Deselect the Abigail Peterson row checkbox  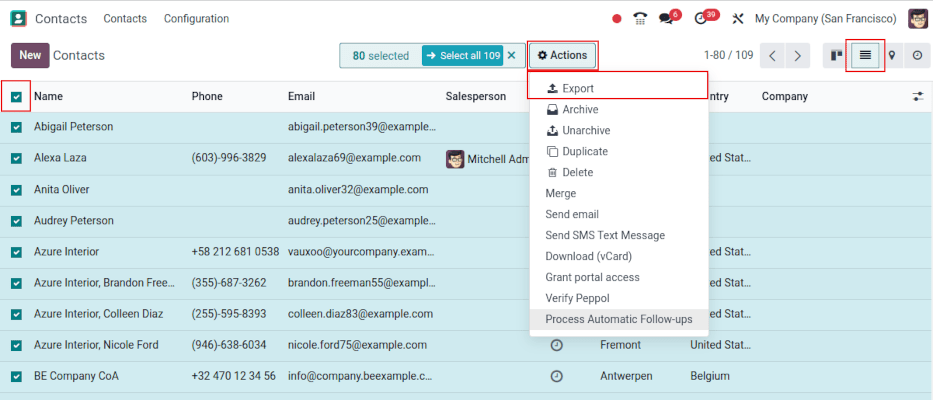coord(17,127)
